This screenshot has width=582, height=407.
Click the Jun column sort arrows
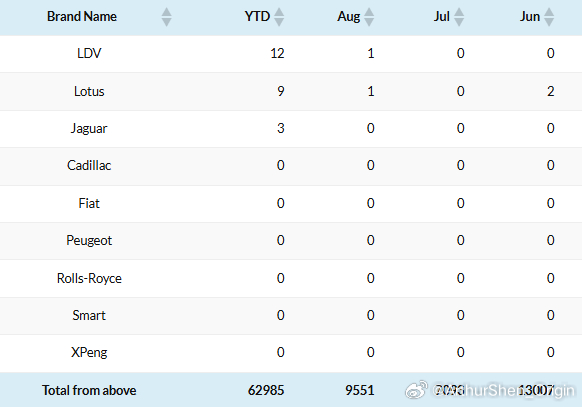pyautogui.click(x=549, y=17)
